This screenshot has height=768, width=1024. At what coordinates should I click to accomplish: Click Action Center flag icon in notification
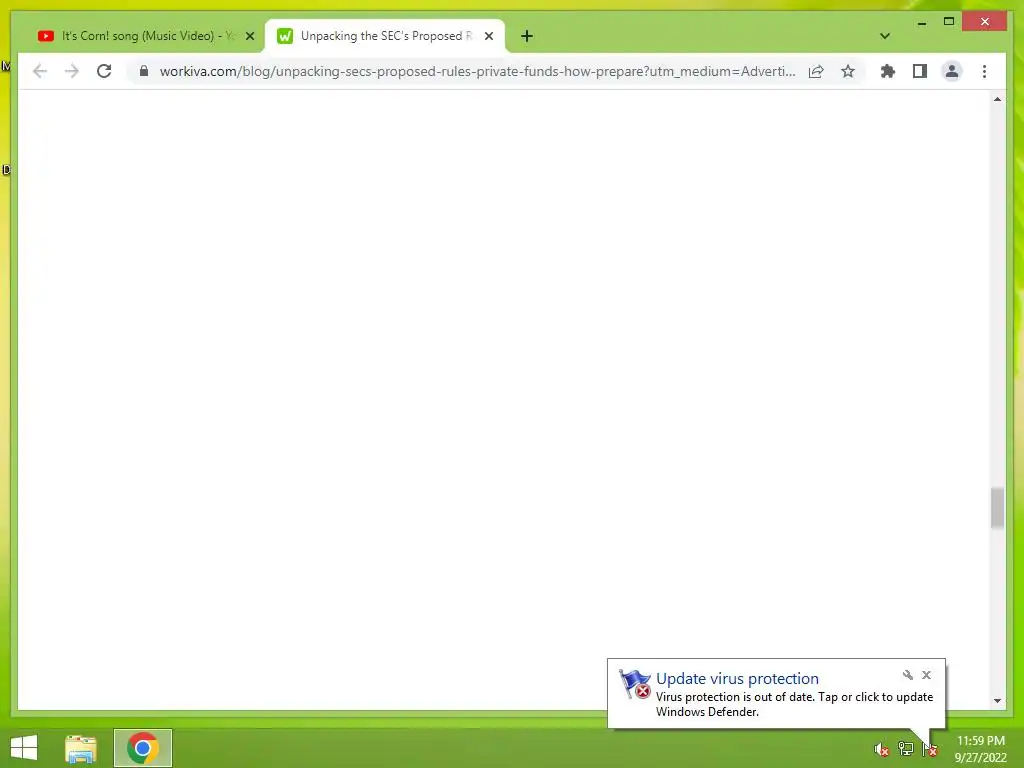click(x=634, y=684)
